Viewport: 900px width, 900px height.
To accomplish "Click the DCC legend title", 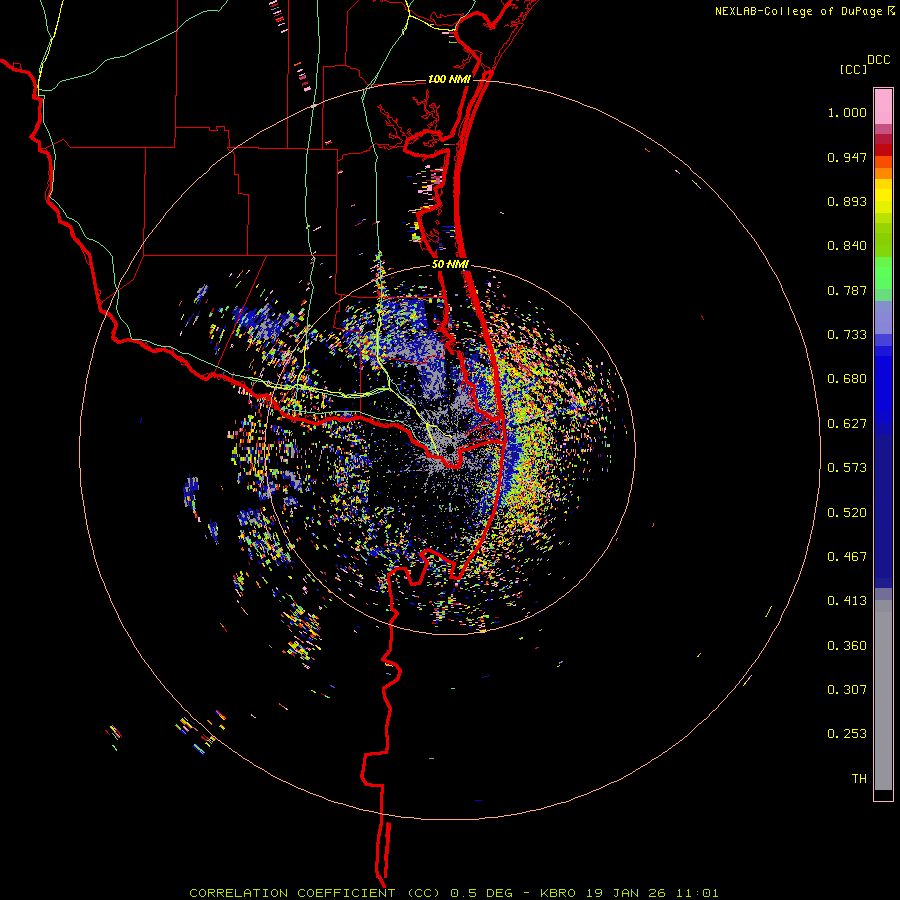I will [x=879, y=60].
